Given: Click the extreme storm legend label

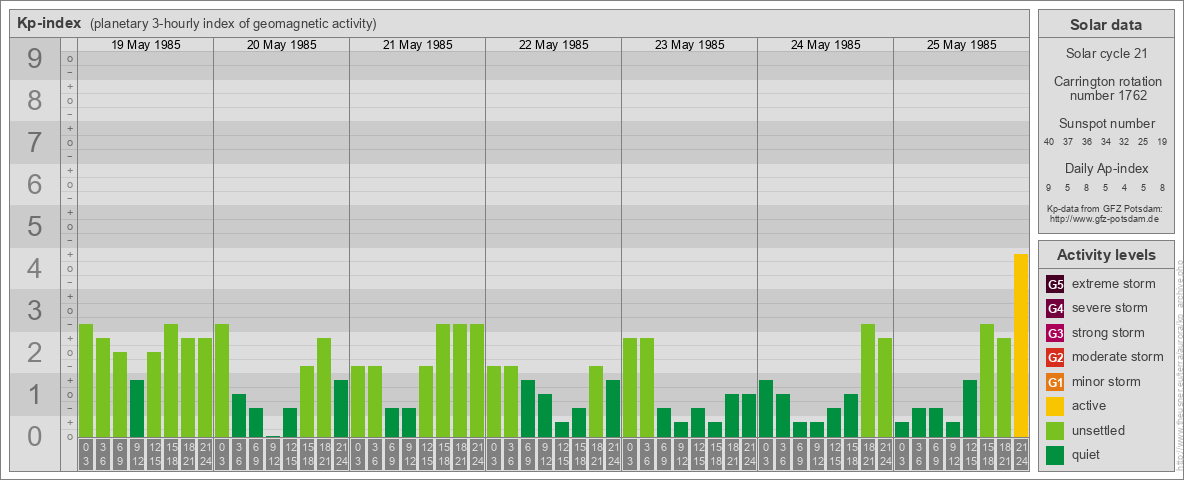Looking at the screenshot, I should [x=1114, y=285].
